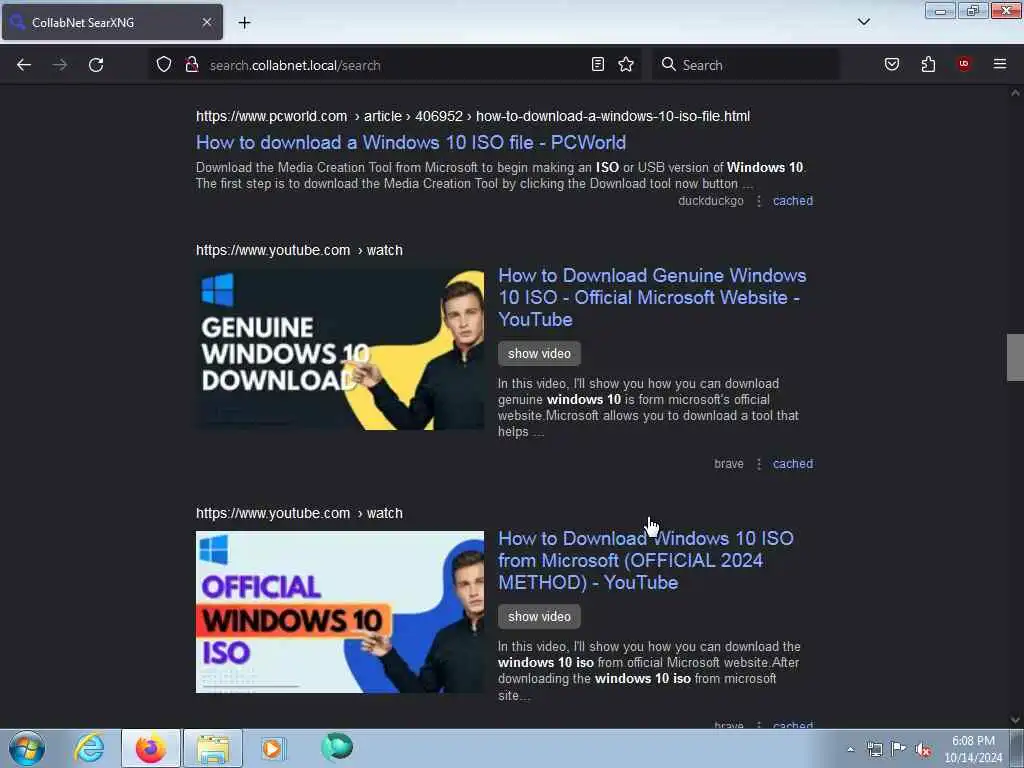The image size is (1024, 768).
Task: Click the pcworld.com result URL text
Action: 473,116
